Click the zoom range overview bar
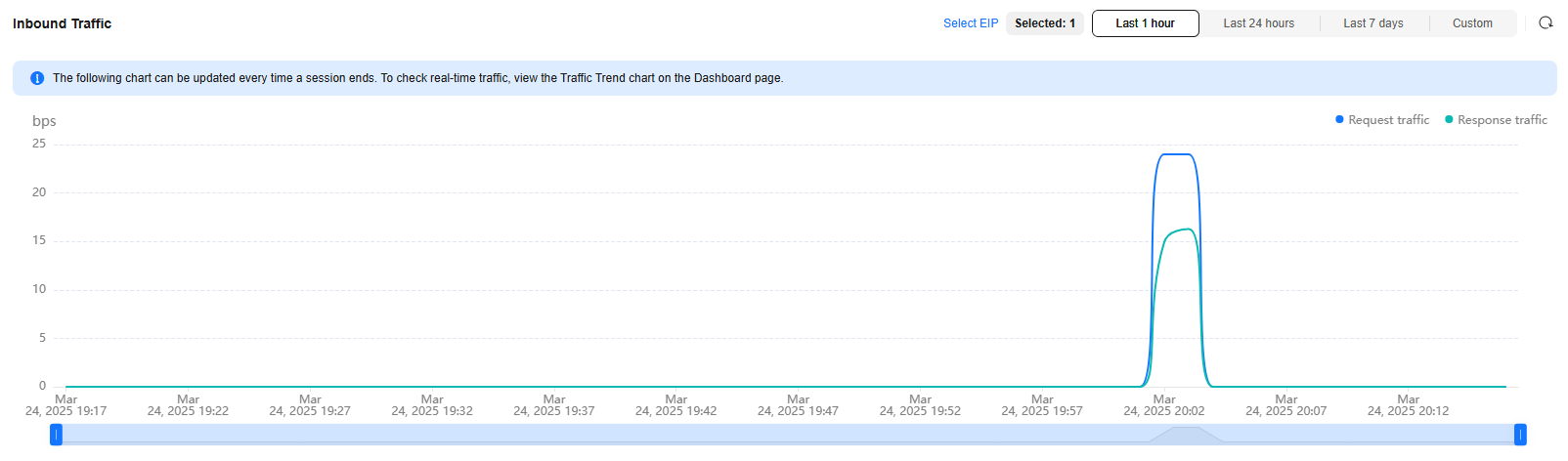The image size is (1568, 461). pos(788,435)
